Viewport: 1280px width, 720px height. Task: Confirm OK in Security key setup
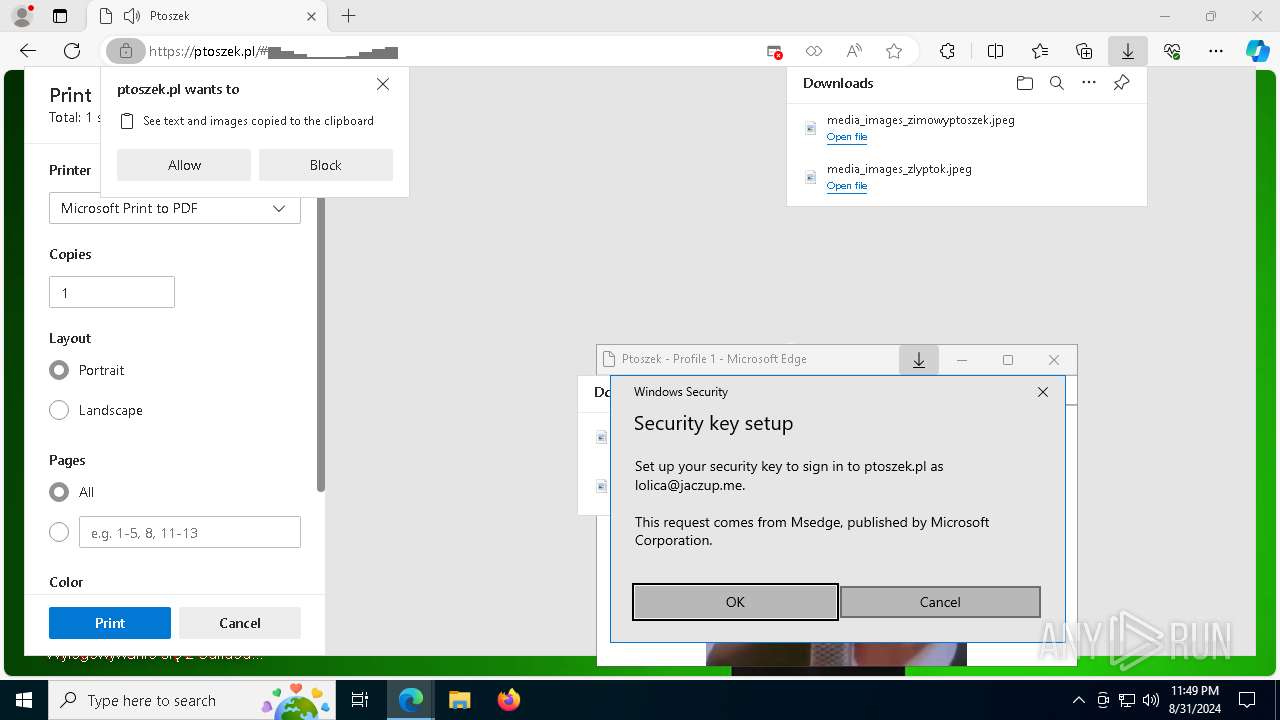(x=735, y=602)
